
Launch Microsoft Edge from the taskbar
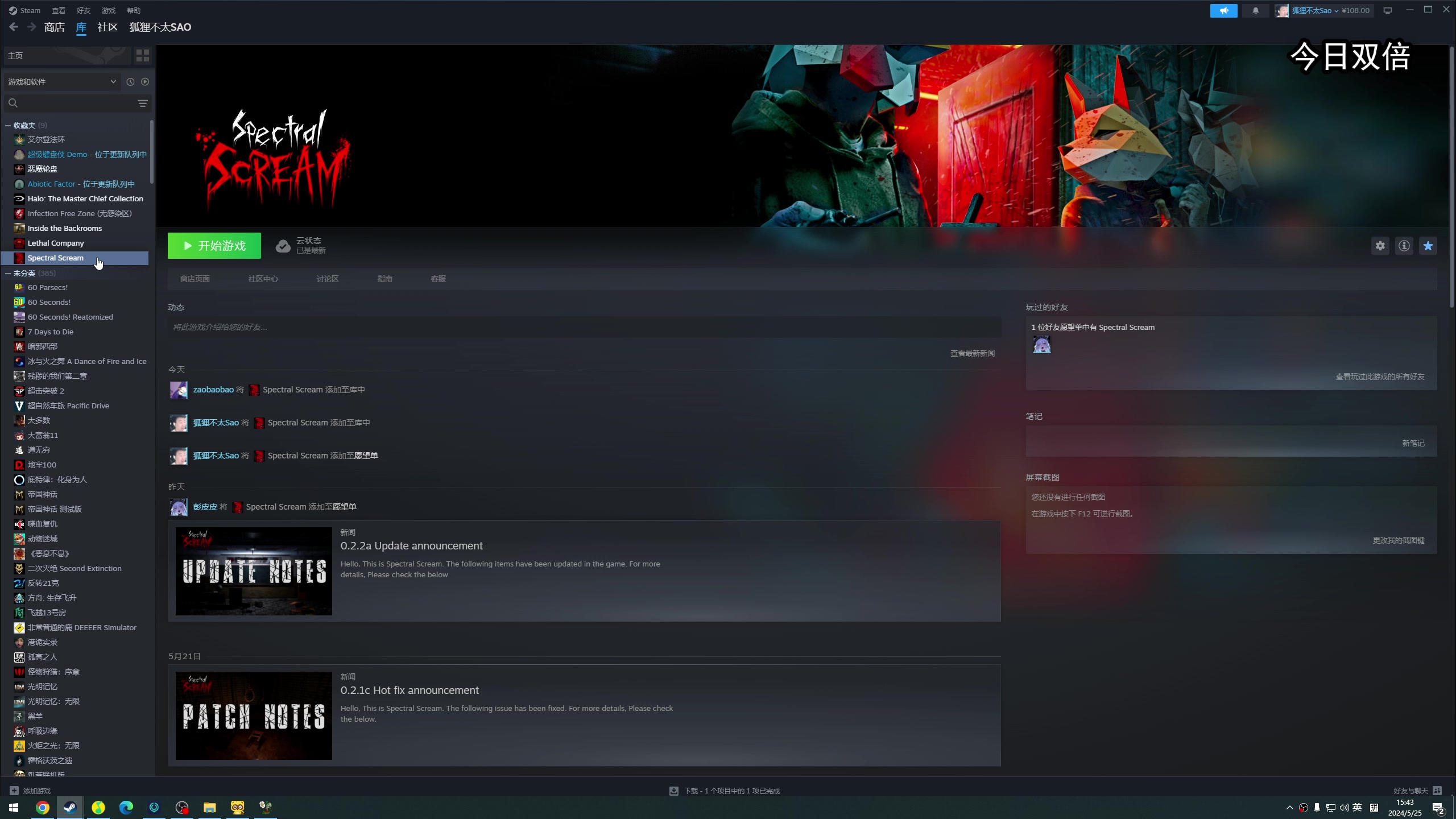coord(126,808)
